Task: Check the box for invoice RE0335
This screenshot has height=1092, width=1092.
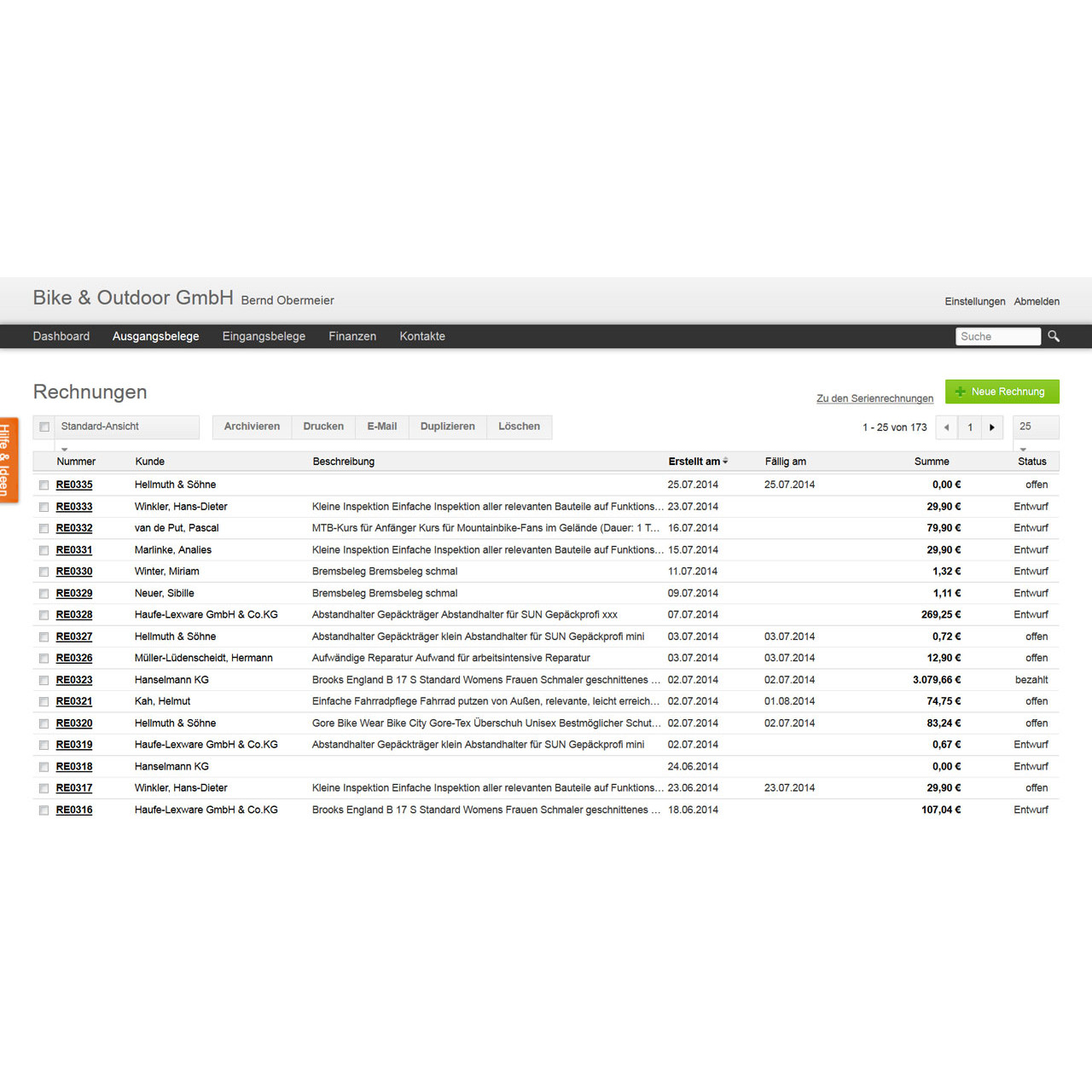Action: coord(44,485)
